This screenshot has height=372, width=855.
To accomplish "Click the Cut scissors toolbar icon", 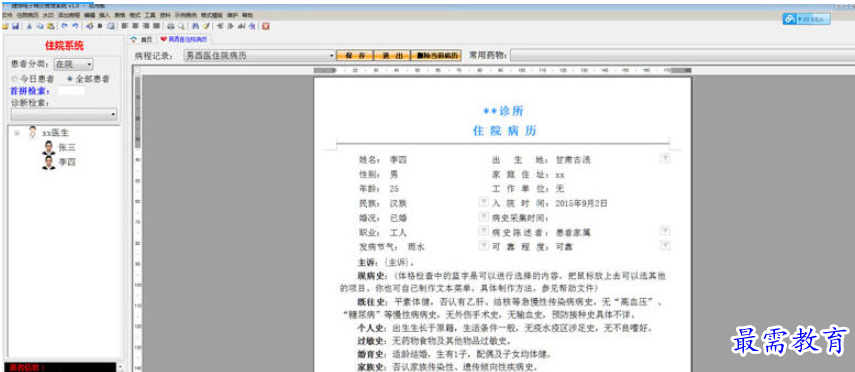I will point(29,26).
